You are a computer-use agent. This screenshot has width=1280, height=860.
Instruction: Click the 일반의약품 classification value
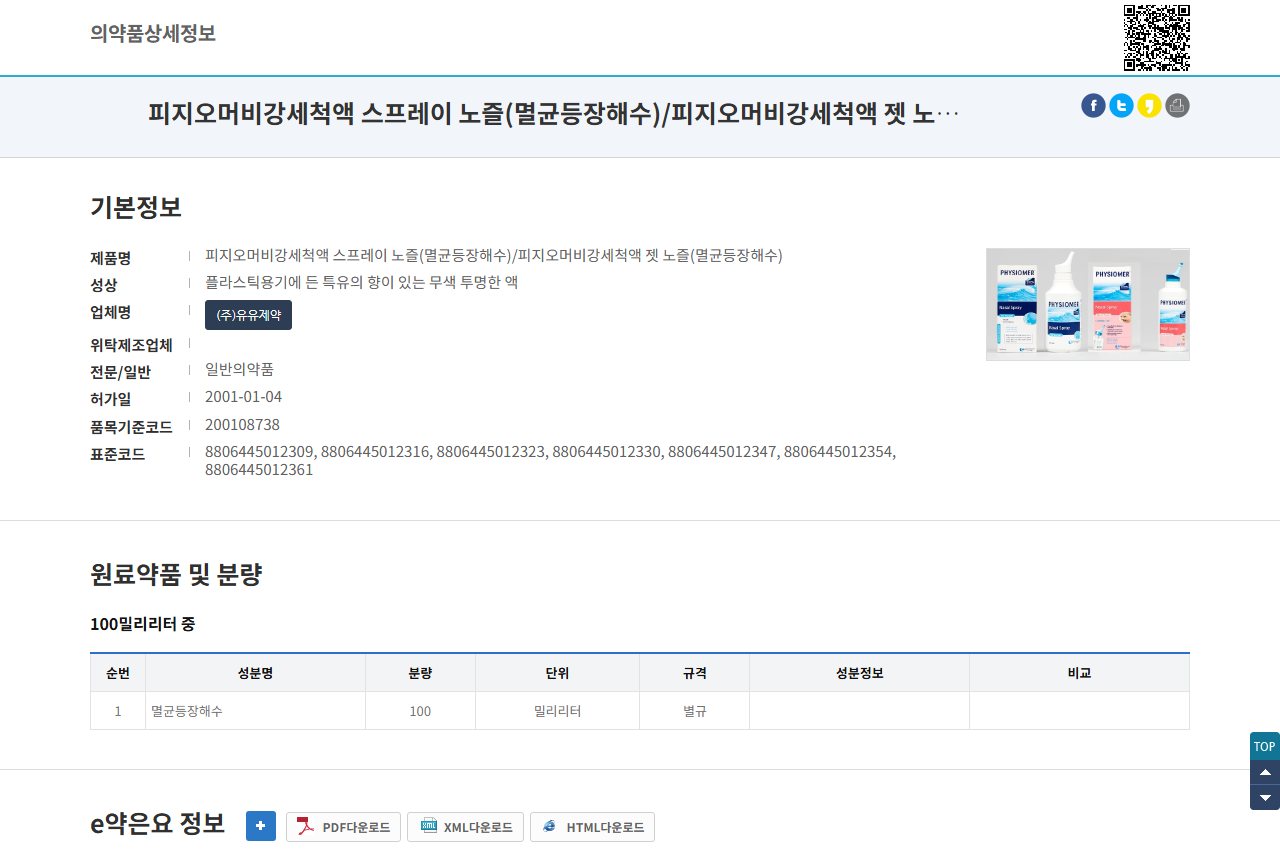(239, 369)
